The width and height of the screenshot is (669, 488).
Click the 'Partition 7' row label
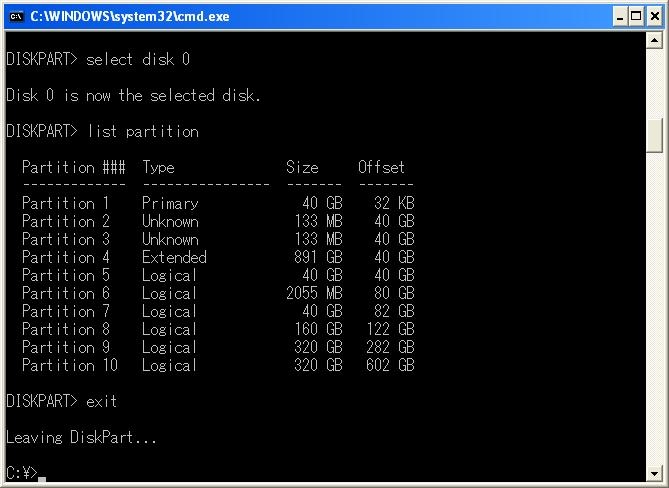click(x=66, y=311)
